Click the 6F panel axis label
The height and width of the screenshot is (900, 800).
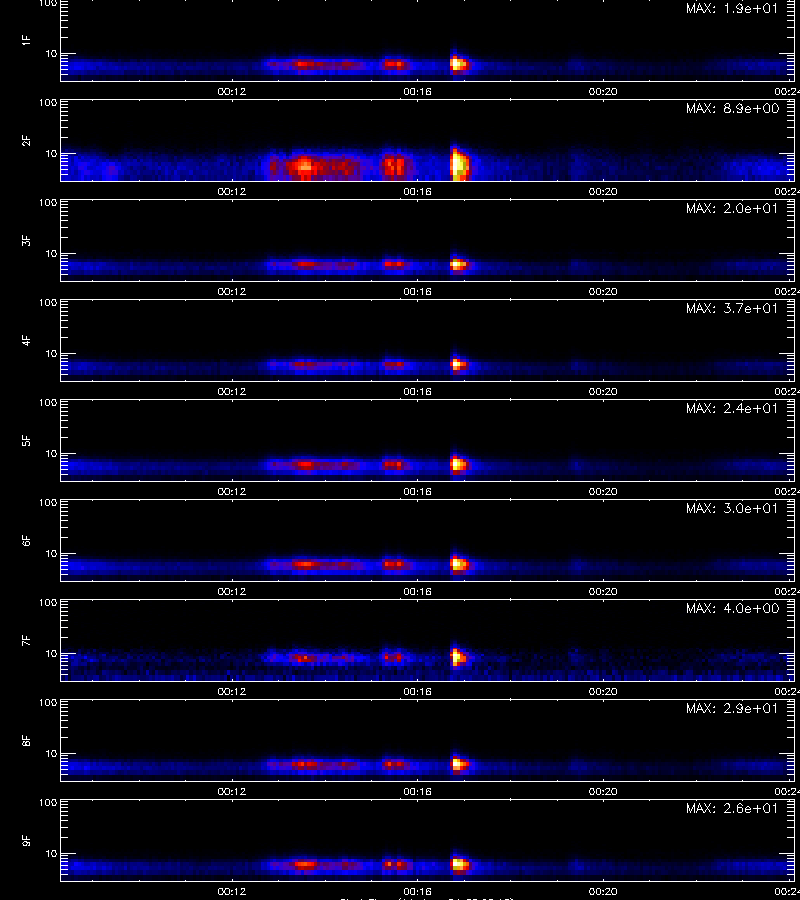coord(26,540)
